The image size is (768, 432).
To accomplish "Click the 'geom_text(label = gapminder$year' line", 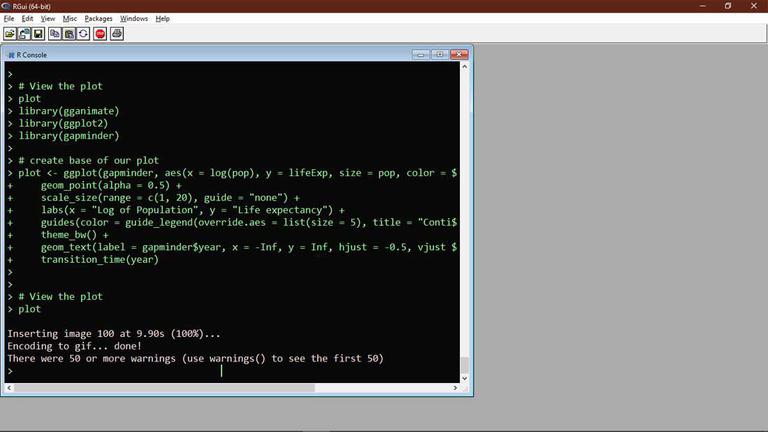I will click(249, 247).
